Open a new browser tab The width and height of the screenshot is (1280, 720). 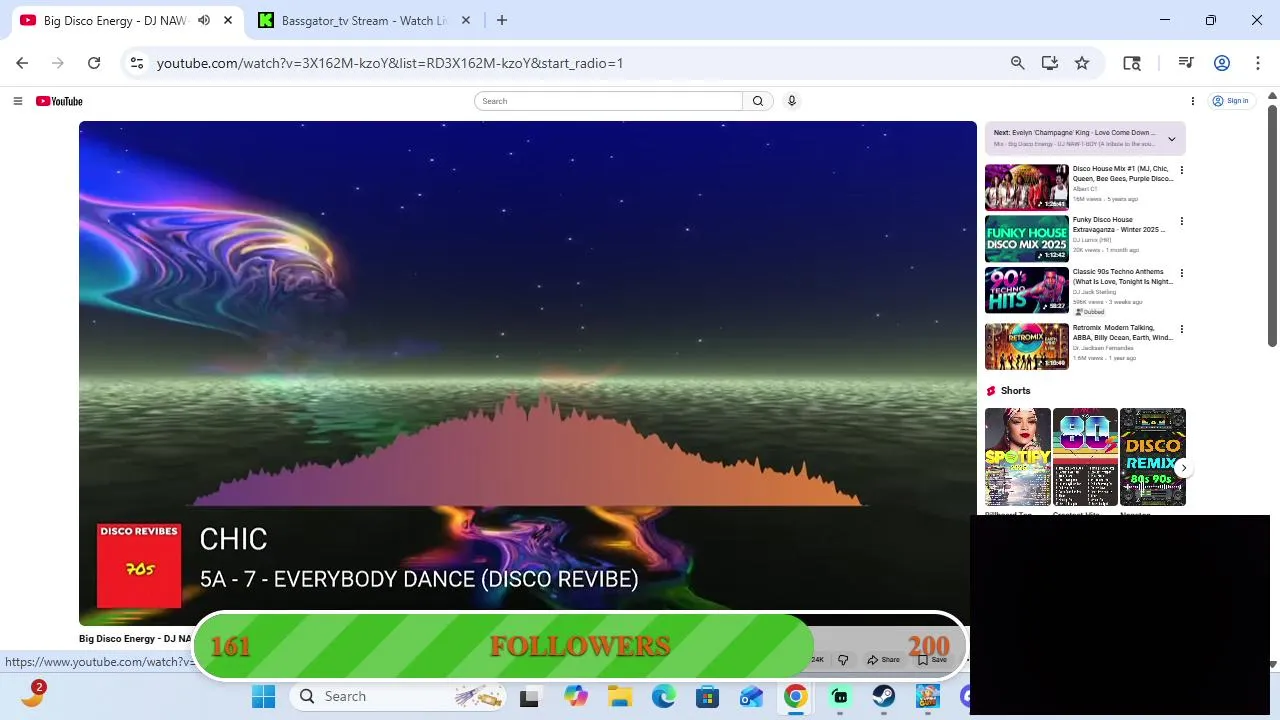(502, 20)
